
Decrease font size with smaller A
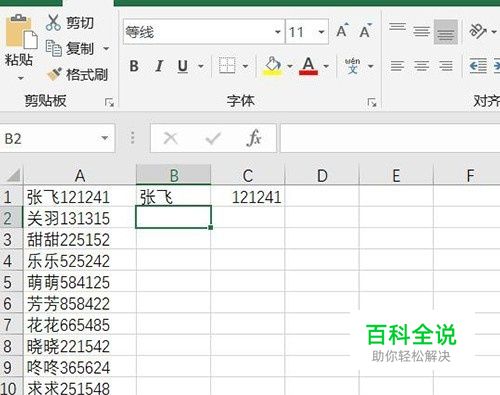click(x=366, y=31)
